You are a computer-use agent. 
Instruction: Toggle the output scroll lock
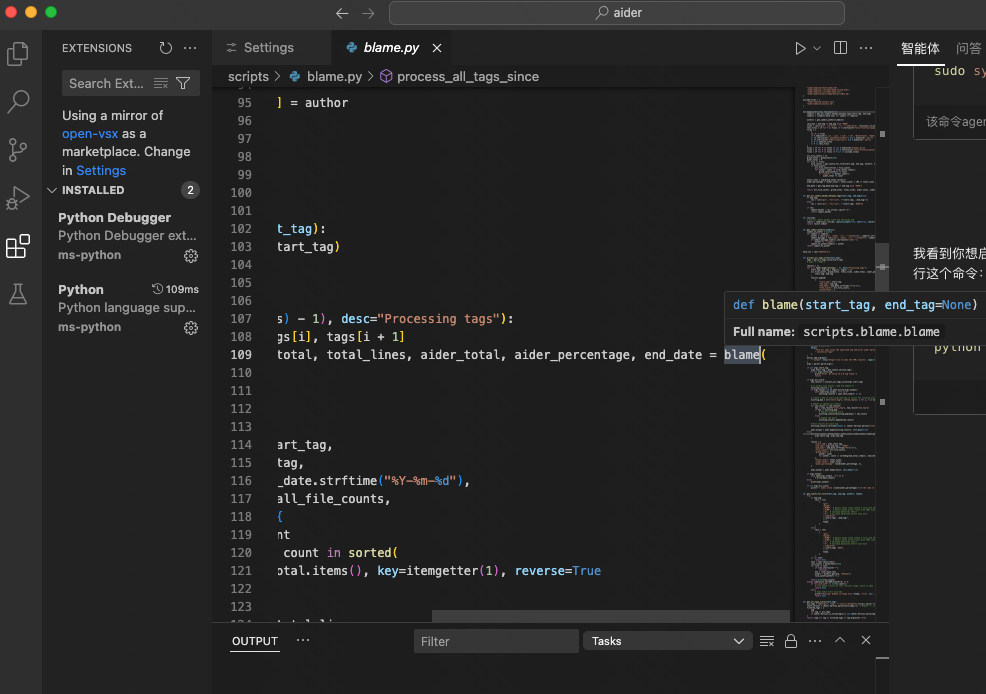(x=790, y=641)
